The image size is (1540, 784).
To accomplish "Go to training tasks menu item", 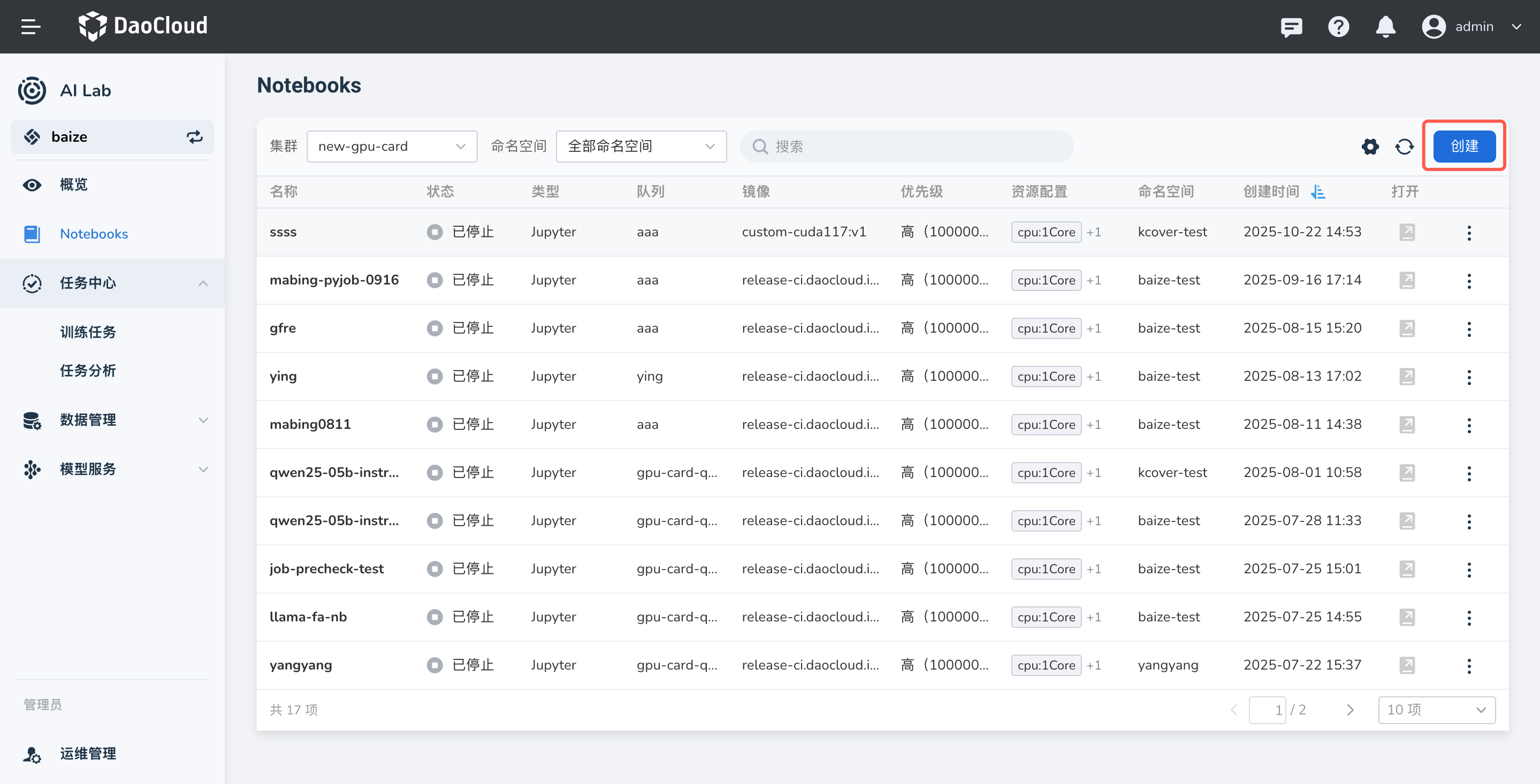I will (88, 332).
